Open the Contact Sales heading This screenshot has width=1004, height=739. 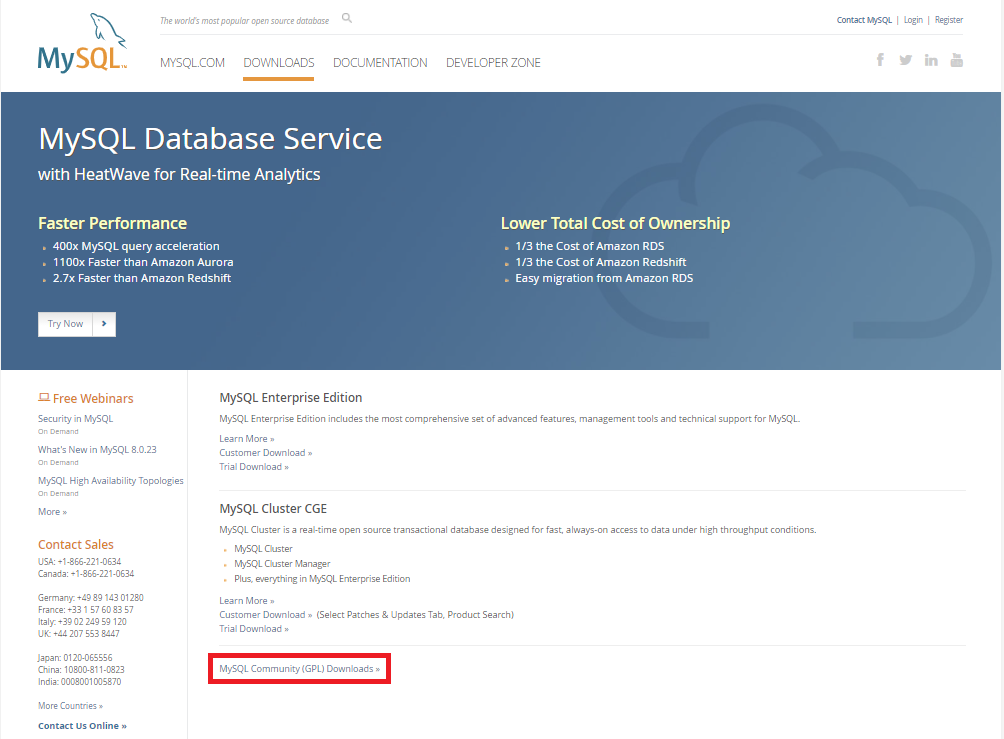(x=76, y=544)
